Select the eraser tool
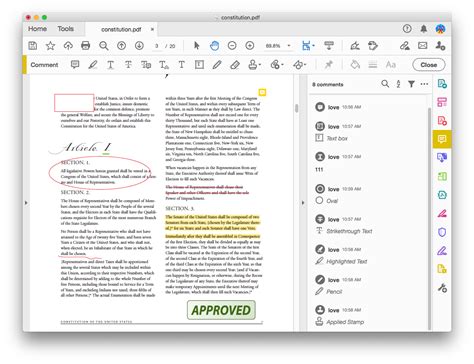The width and height of the screenshot is (474, 364). coord(235,64)
